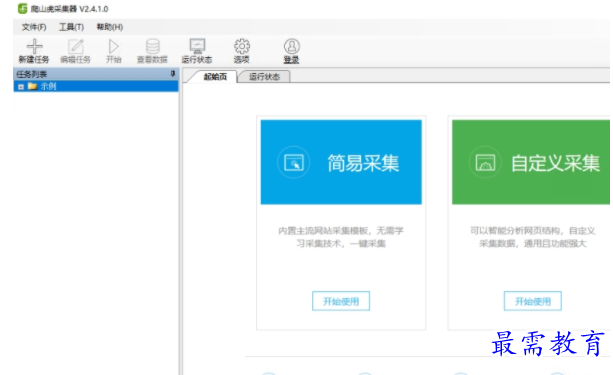
Task: Select the 起始页 tab
Action: (215, 77)
